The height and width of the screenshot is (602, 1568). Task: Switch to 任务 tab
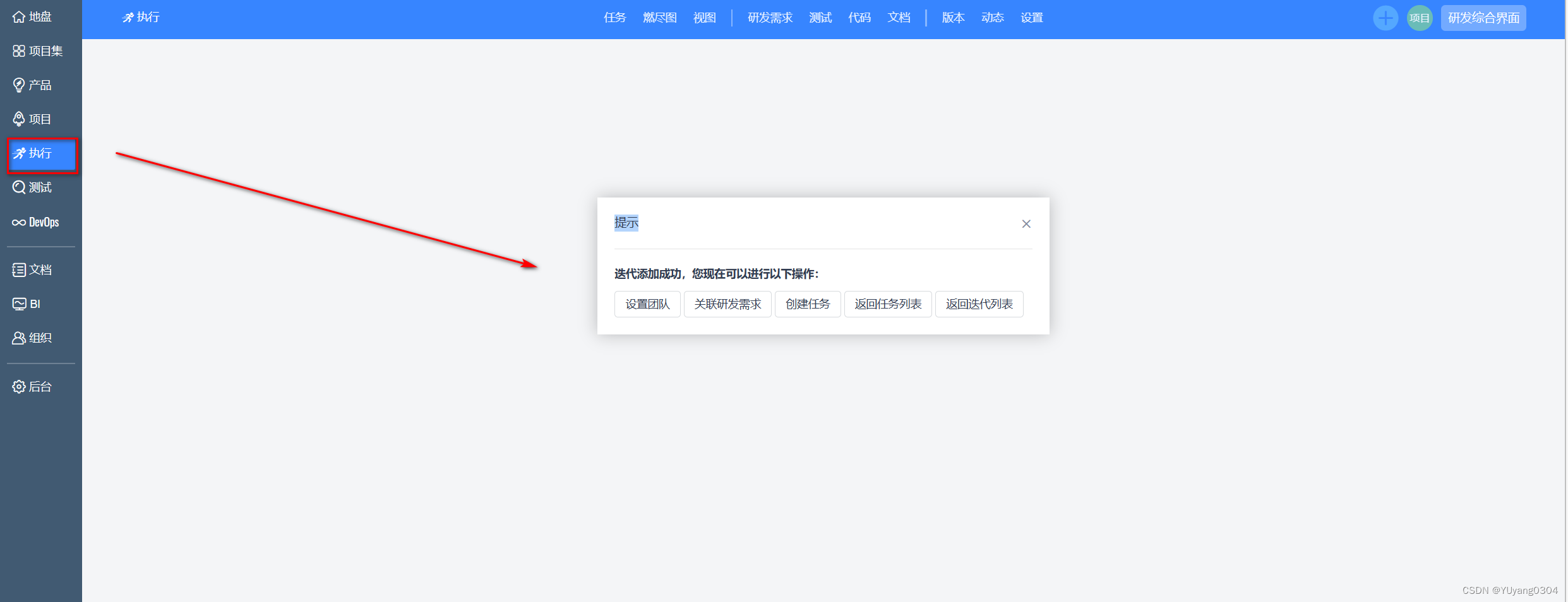click(x=614, y=18)
